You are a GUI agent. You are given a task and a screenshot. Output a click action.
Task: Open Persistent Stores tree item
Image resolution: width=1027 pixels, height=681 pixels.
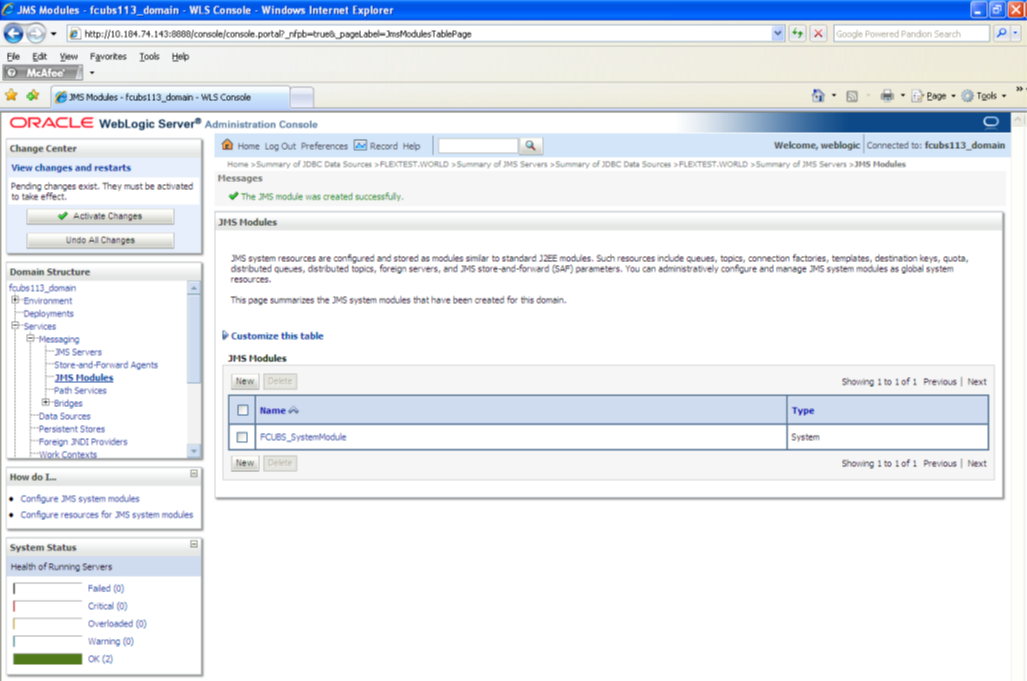pyautogui.click(x=71, y=429)
